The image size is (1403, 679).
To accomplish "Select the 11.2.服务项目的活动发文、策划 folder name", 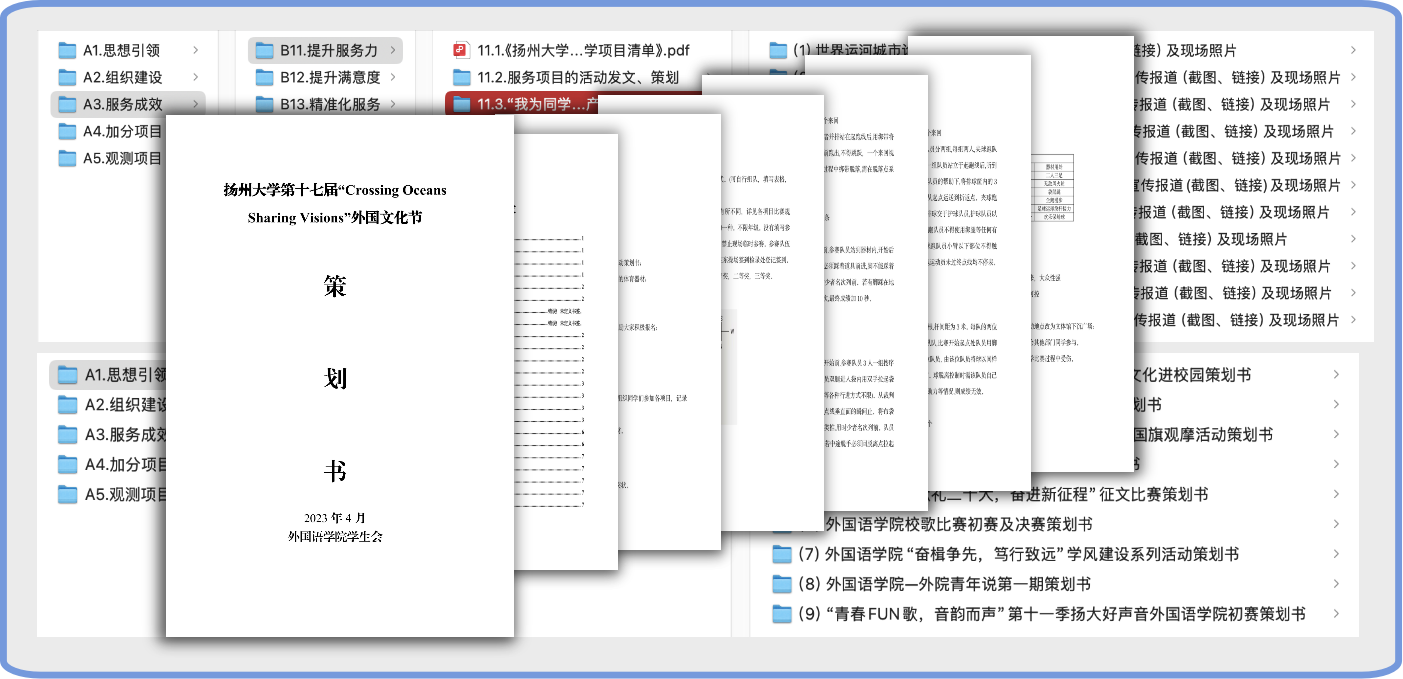I will 578,77.
